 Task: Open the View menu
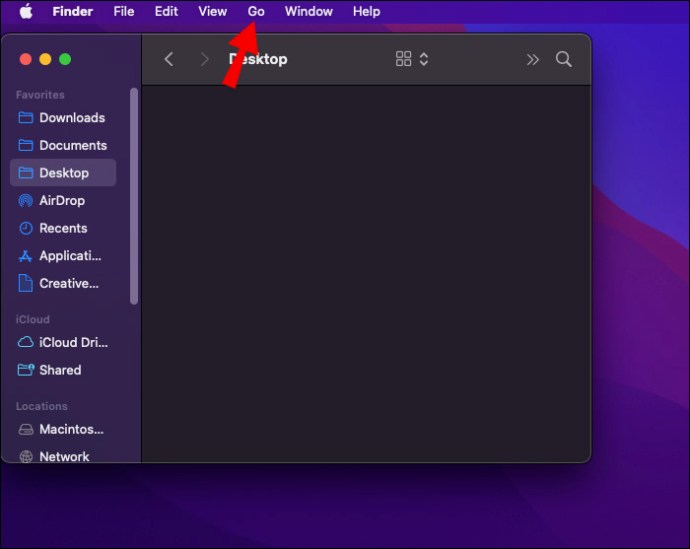tap(213, 11)
